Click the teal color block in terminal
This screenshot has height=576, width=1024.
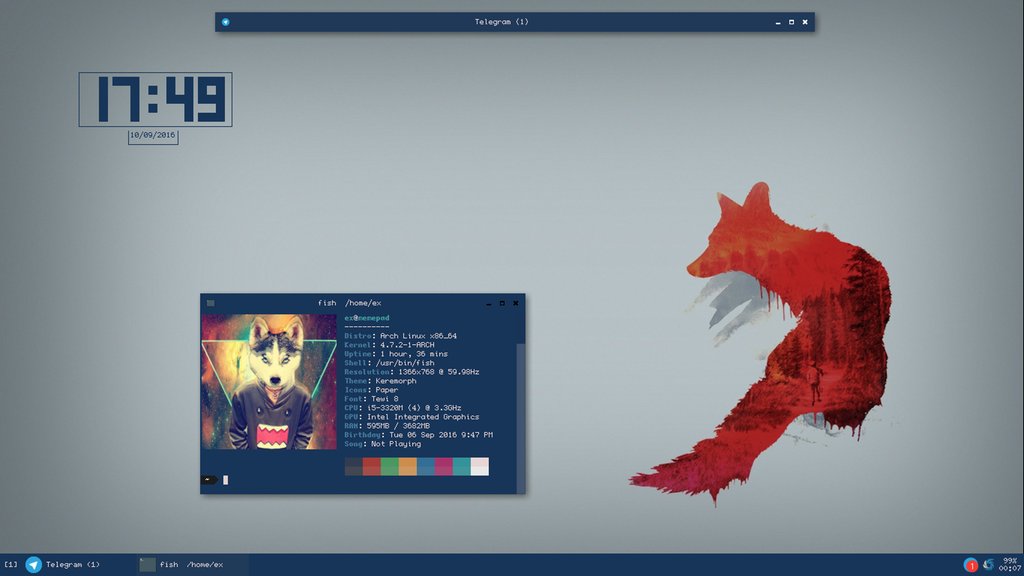(462, 466)
